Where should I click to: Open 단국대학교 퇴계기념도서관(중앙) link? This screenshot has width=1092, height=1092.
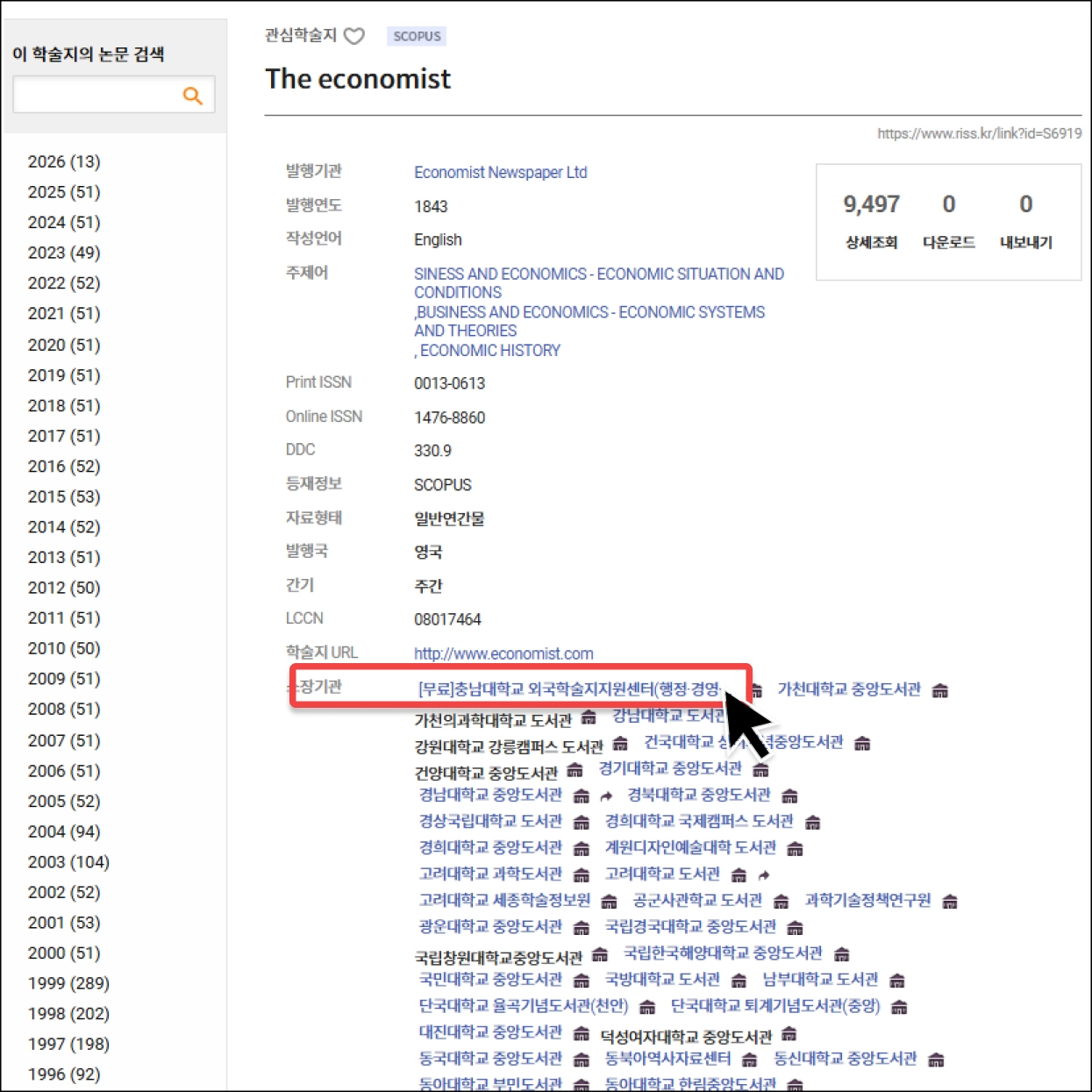775,1005
